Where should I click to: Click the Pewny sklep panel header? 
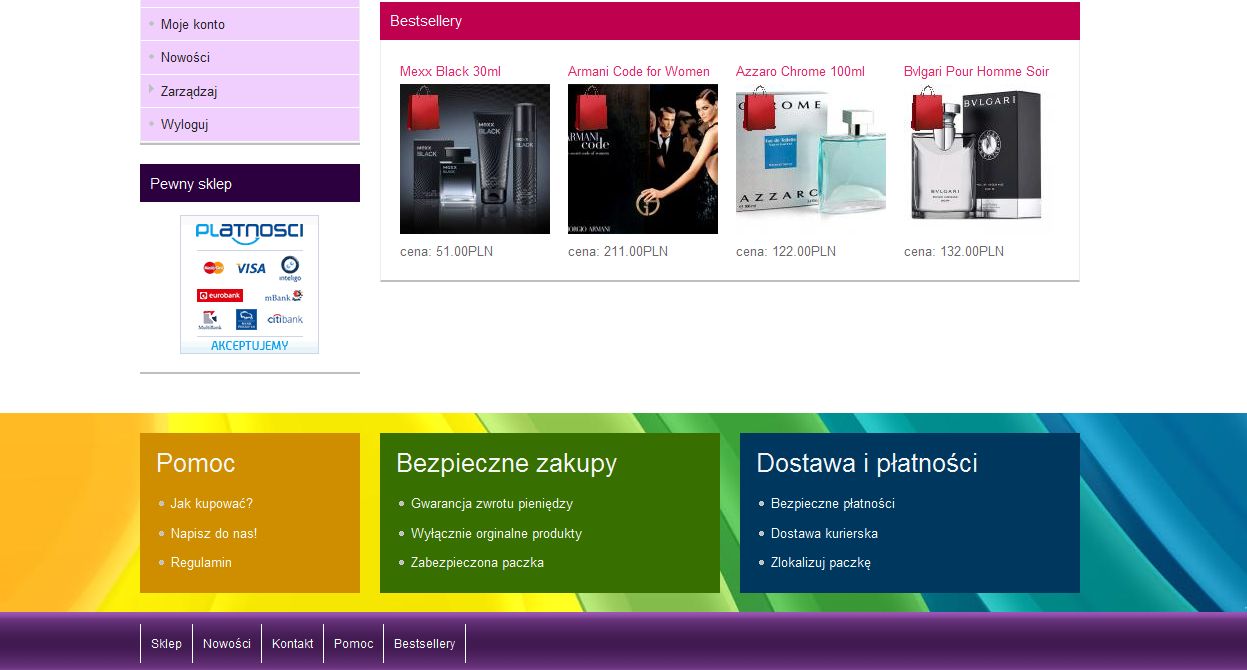pos(250,183)
